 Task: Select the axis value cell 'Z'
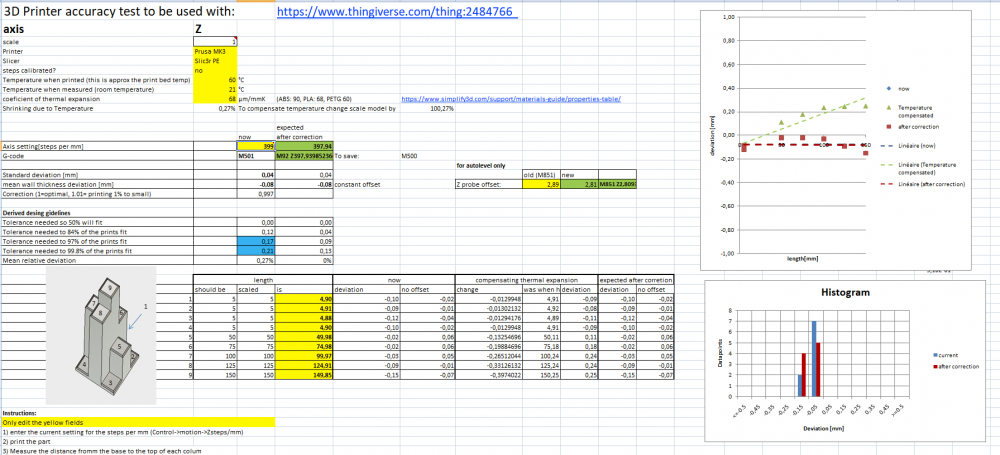tap(216, 29)
